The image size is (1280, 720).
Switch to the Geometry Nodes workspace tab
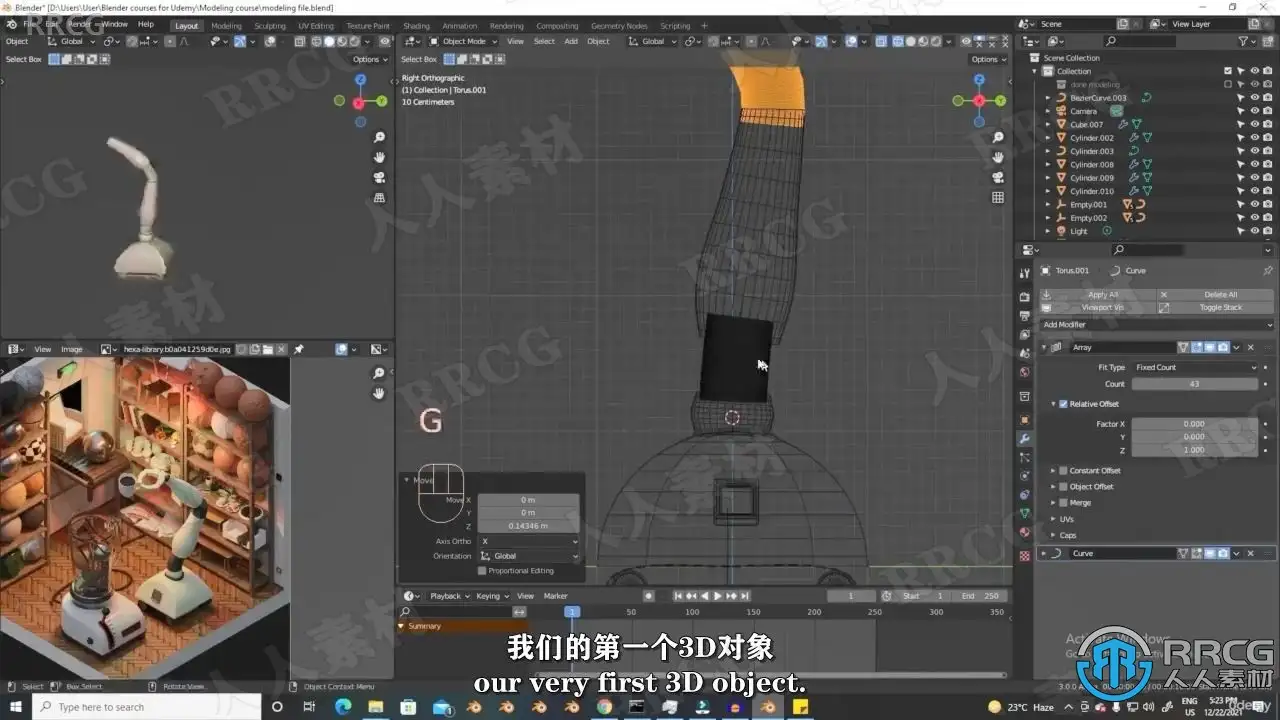[x=619, y=26]
